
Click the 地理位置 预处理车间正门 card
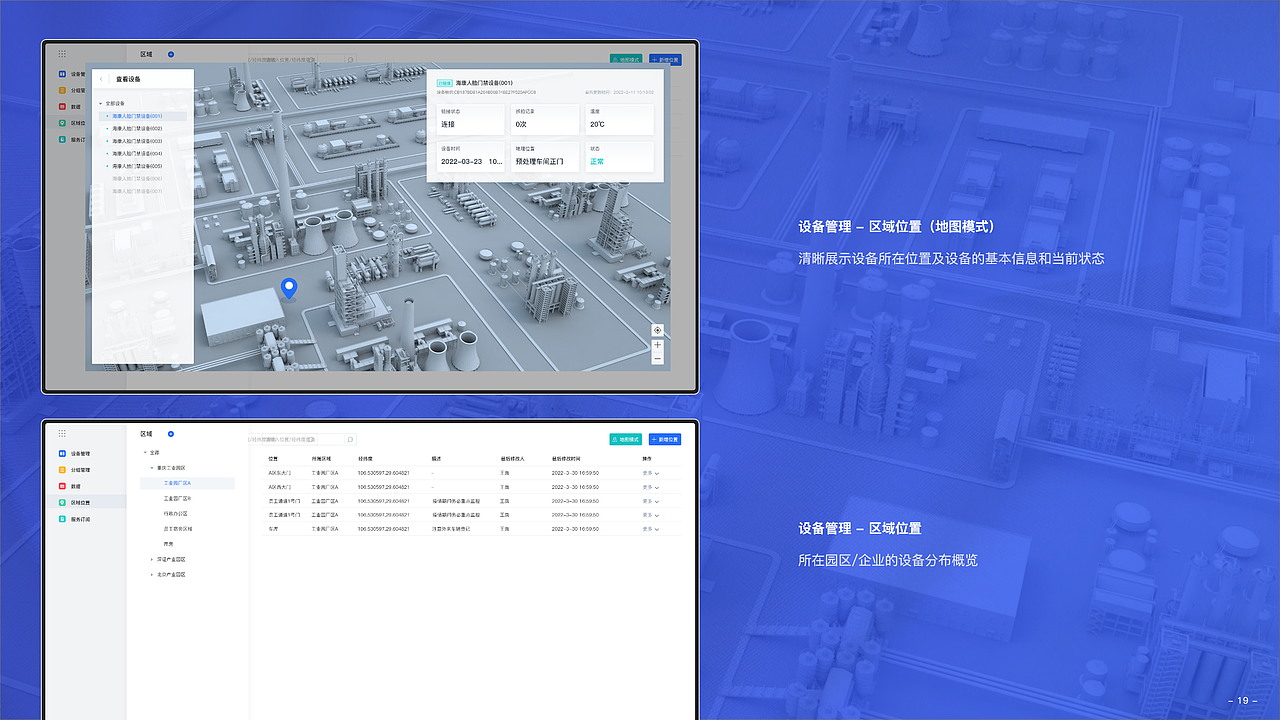[x=545, y=156]
